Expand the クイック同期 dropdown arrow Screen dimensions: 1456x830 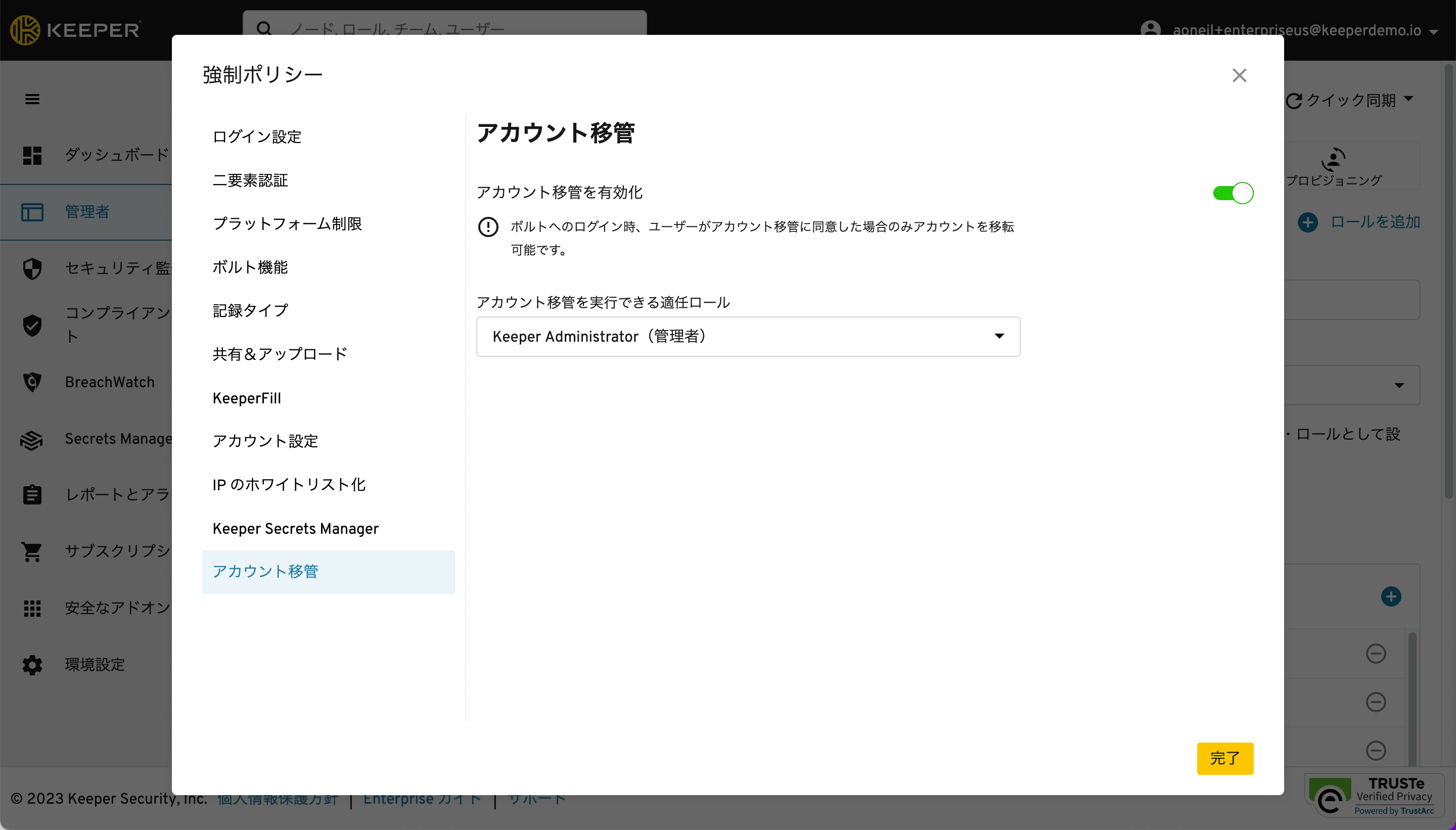click(x=1408, y=99)
